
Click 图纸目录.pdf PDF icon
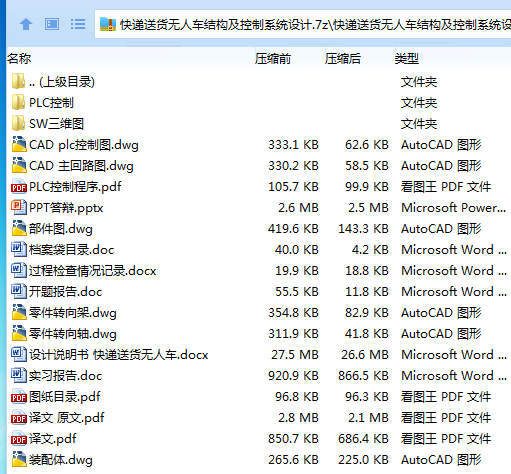pos(19,397)
